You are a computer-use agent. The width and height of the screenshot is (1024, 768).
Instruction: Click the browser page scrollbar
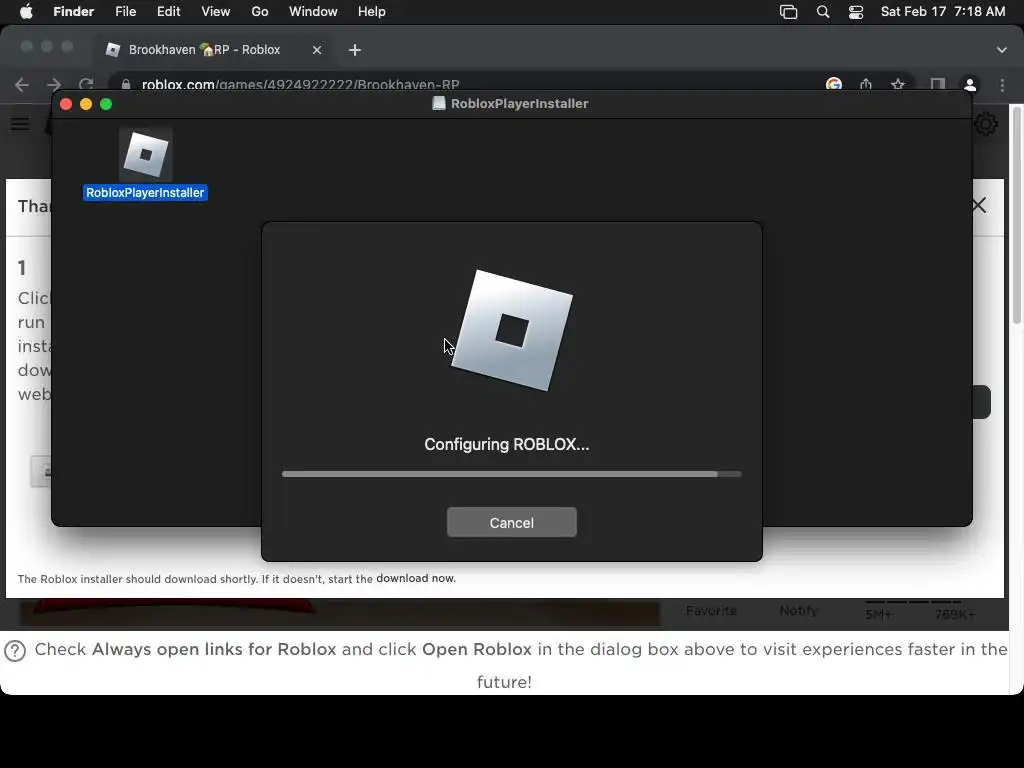pos(1017,216)
